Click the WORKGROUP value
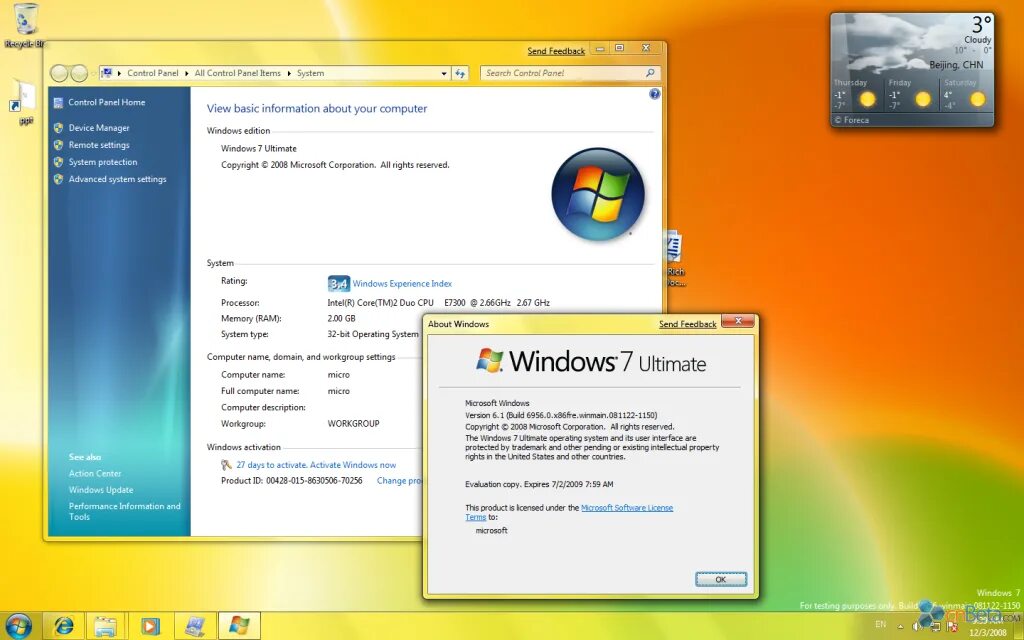1024x640 pixels. (353, 424)
